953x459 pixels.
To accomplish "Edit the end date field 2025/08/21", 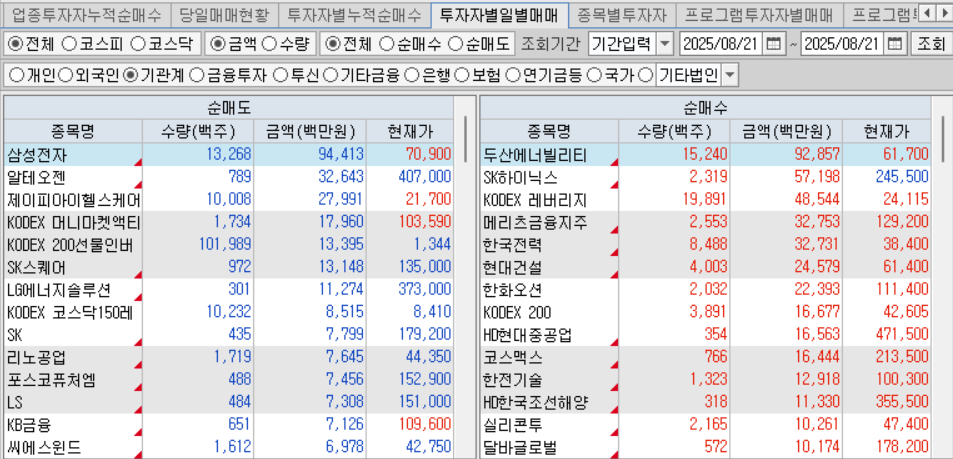I will [844, 44].
